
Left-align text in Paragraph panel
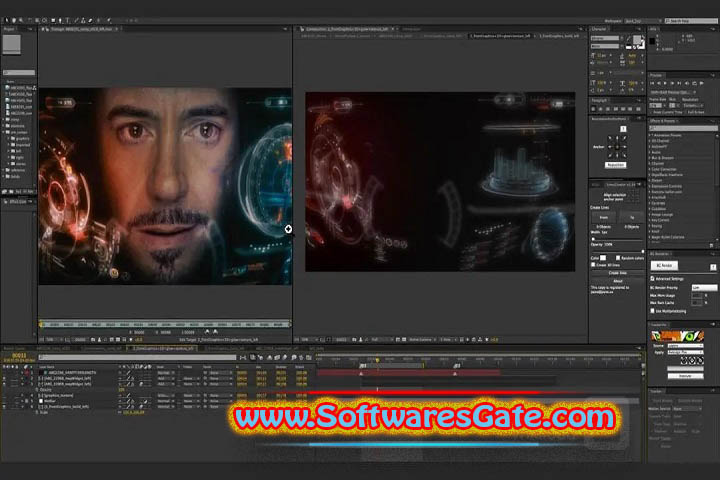pyautogui.click(x=593, y=109)
